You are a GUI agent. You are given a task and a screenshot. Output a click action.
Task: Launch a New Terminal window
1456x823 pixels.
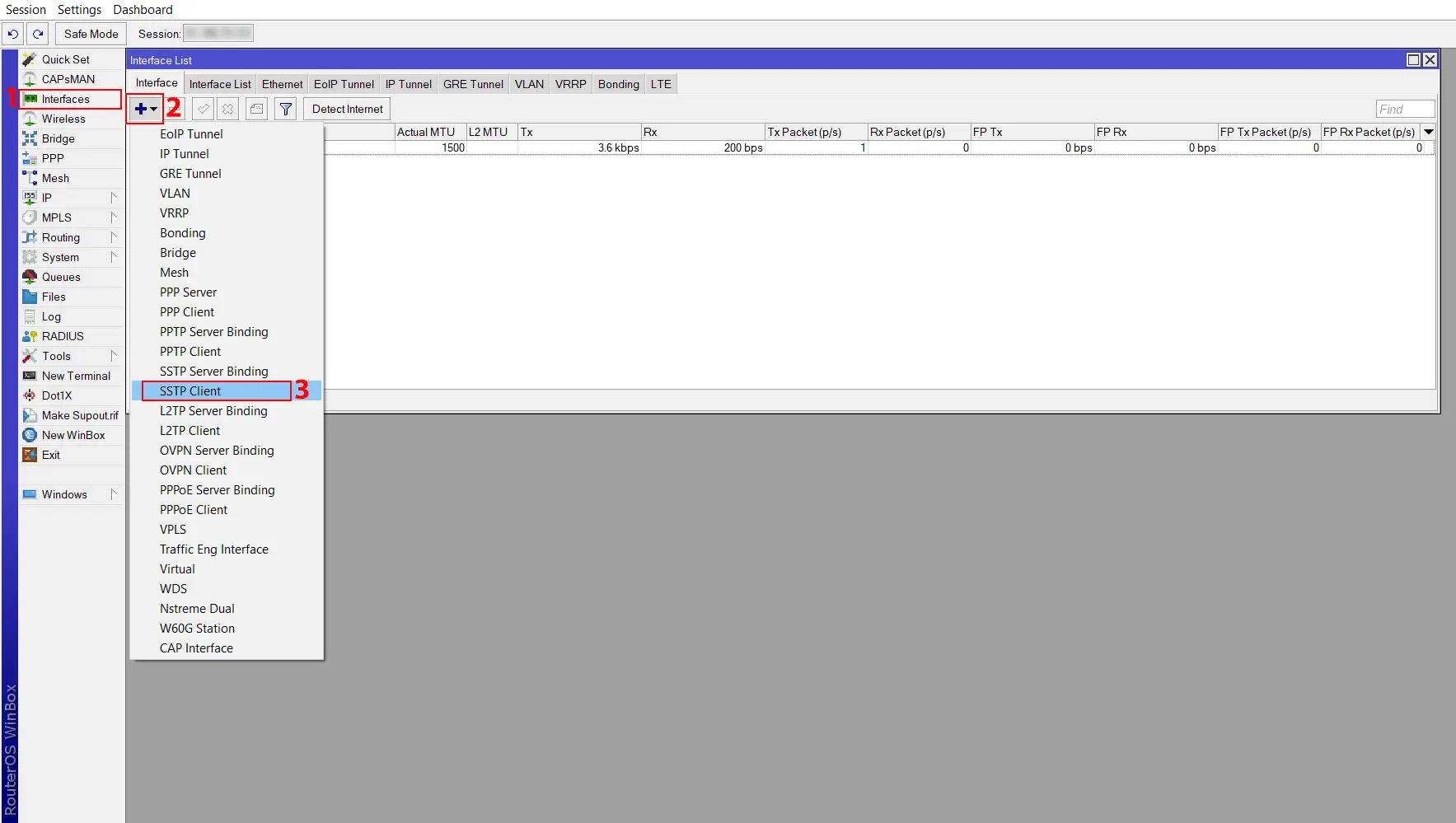[77, 376]
